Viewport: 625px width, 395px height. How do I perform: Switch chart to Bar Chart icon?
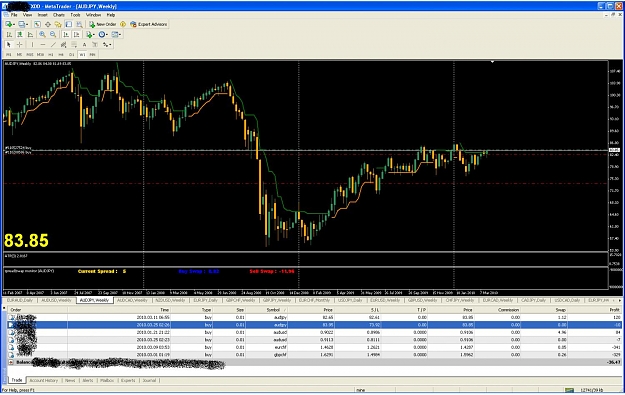click(x=9, y=35)
